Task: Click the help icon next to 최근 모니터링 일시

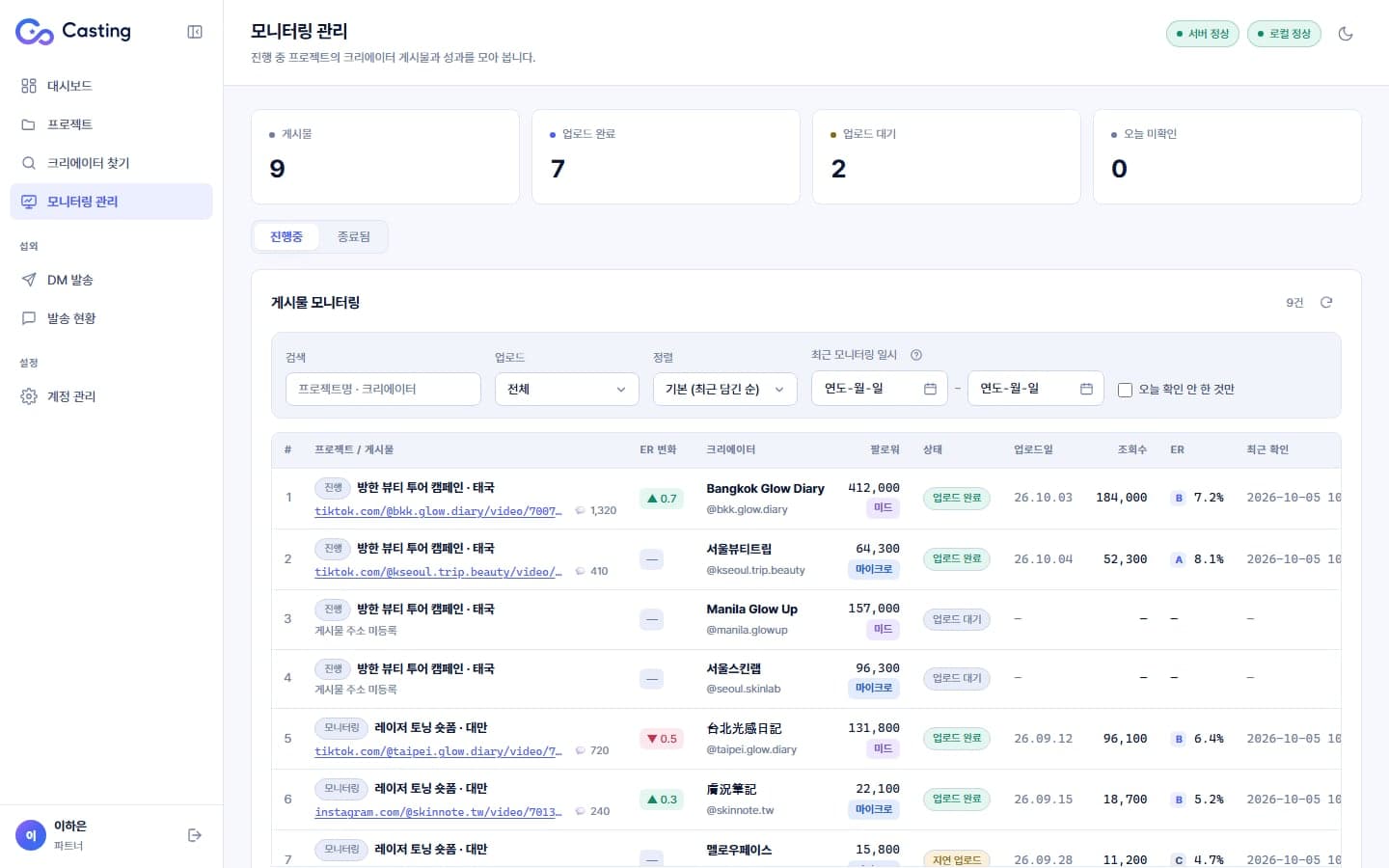Action: point(916,355)
